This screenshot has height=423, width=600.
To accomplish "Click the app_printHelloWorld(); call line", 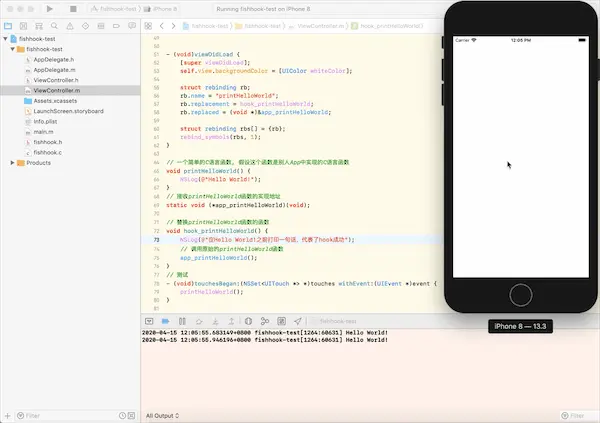I will (218, 258).
